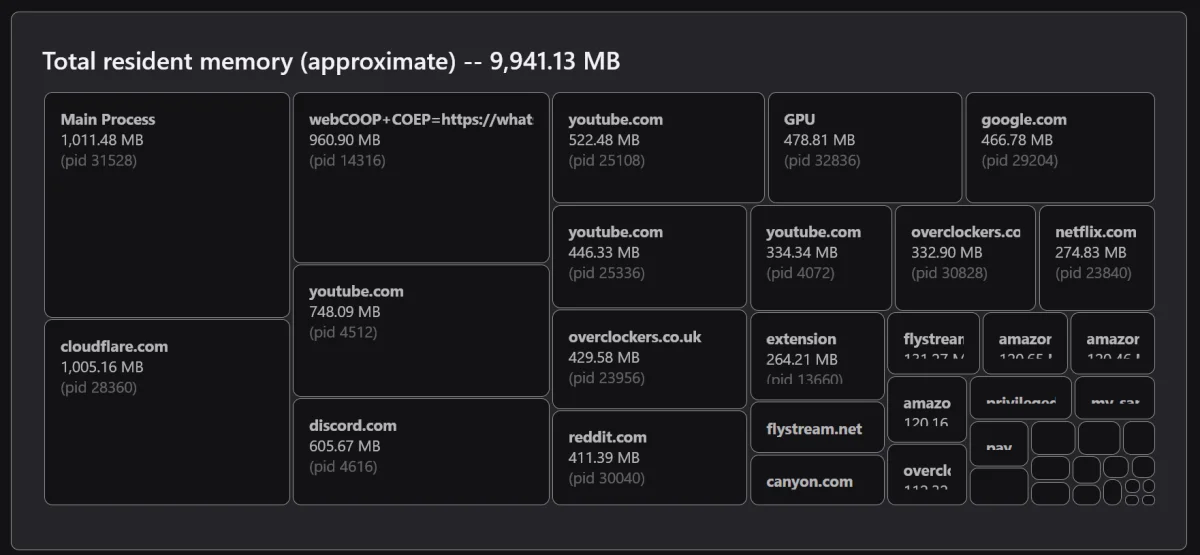Select small flystream tile beside extension

click(933, 343)
